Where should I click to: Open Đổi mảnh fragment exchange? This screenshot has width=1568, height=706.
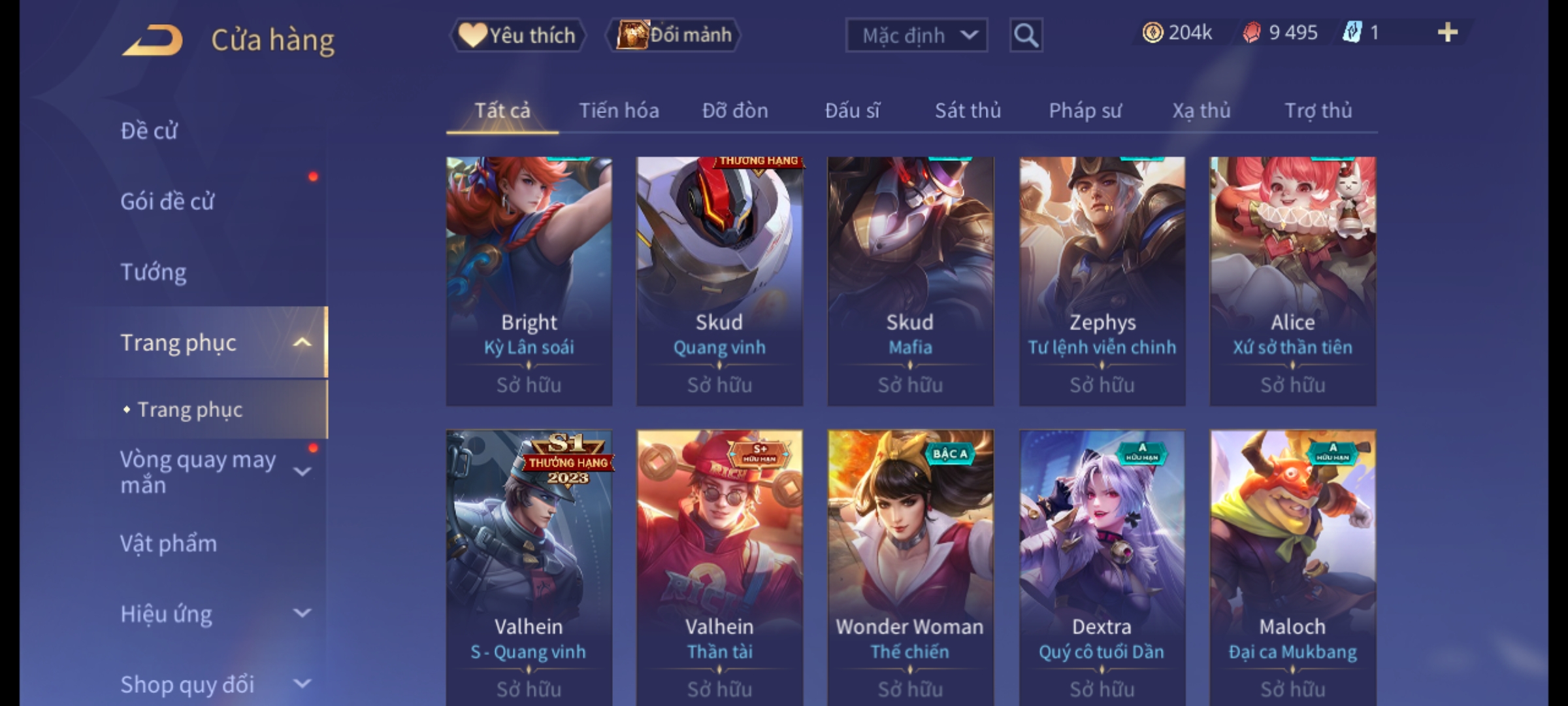[673, 35]
